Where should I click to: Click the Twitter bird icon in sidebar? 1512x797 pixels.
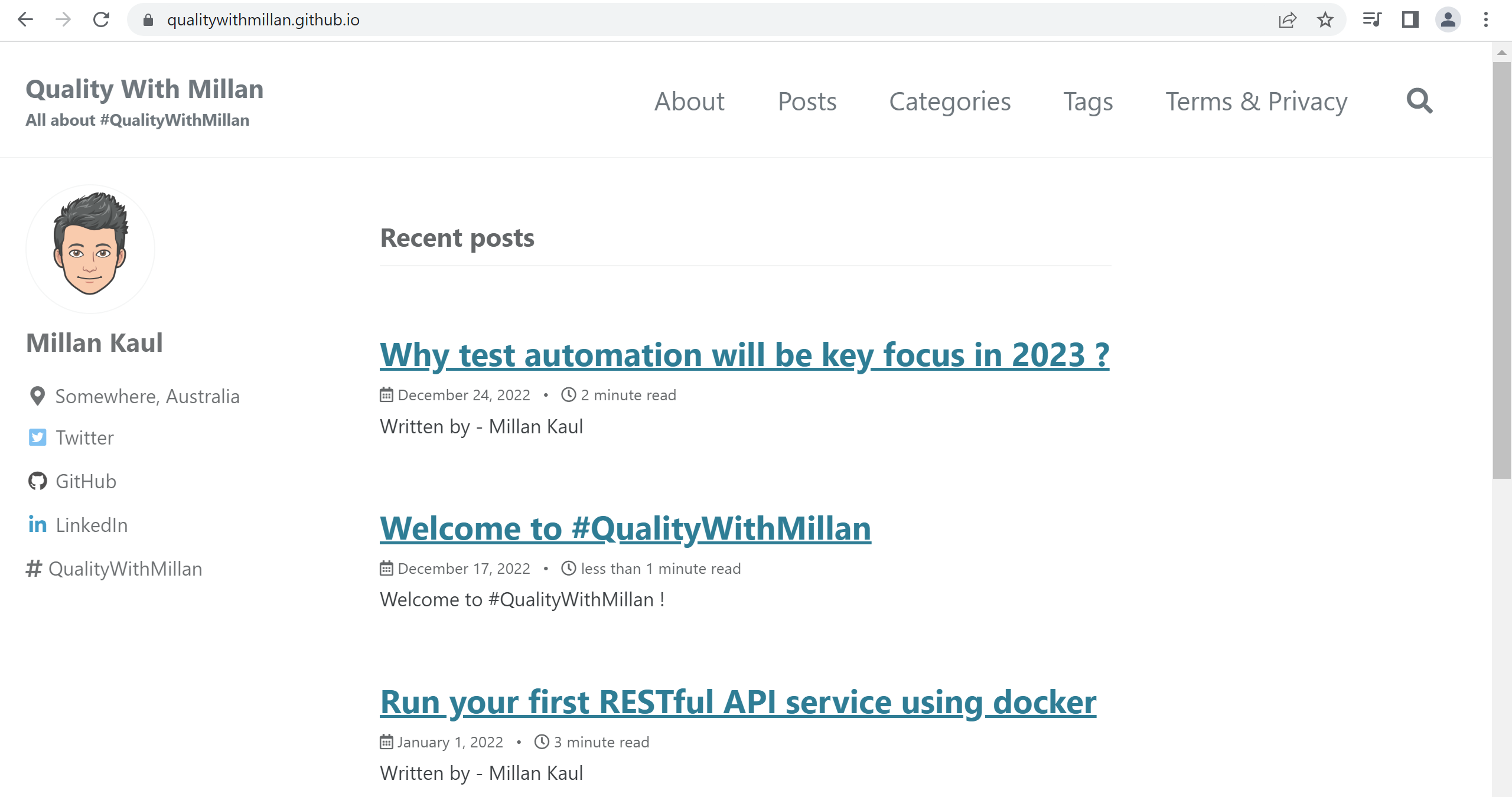coord(37,437)
